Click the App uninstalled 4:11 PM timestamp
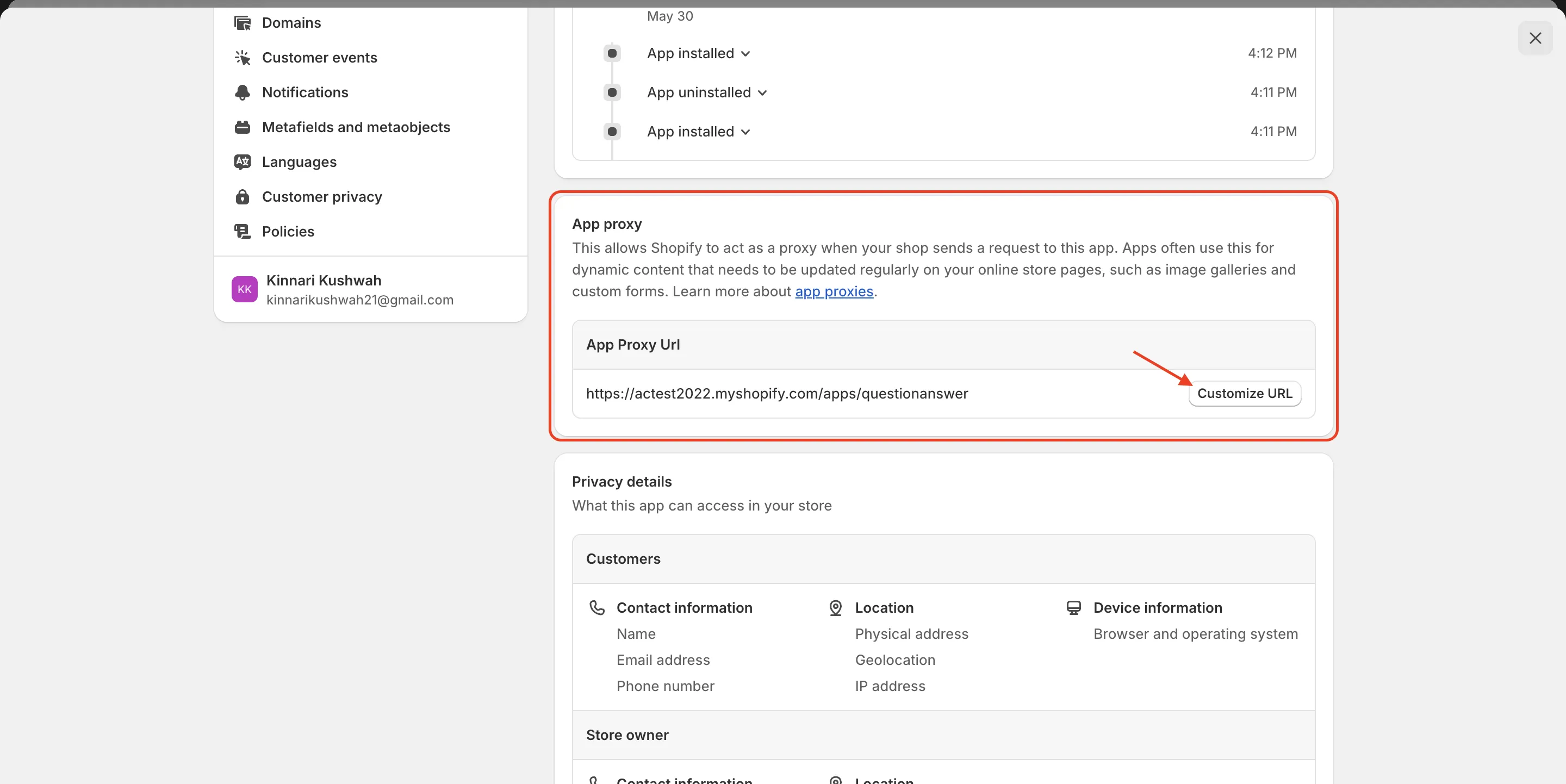Screen dimensions: 1566x784 point(1273,92)
